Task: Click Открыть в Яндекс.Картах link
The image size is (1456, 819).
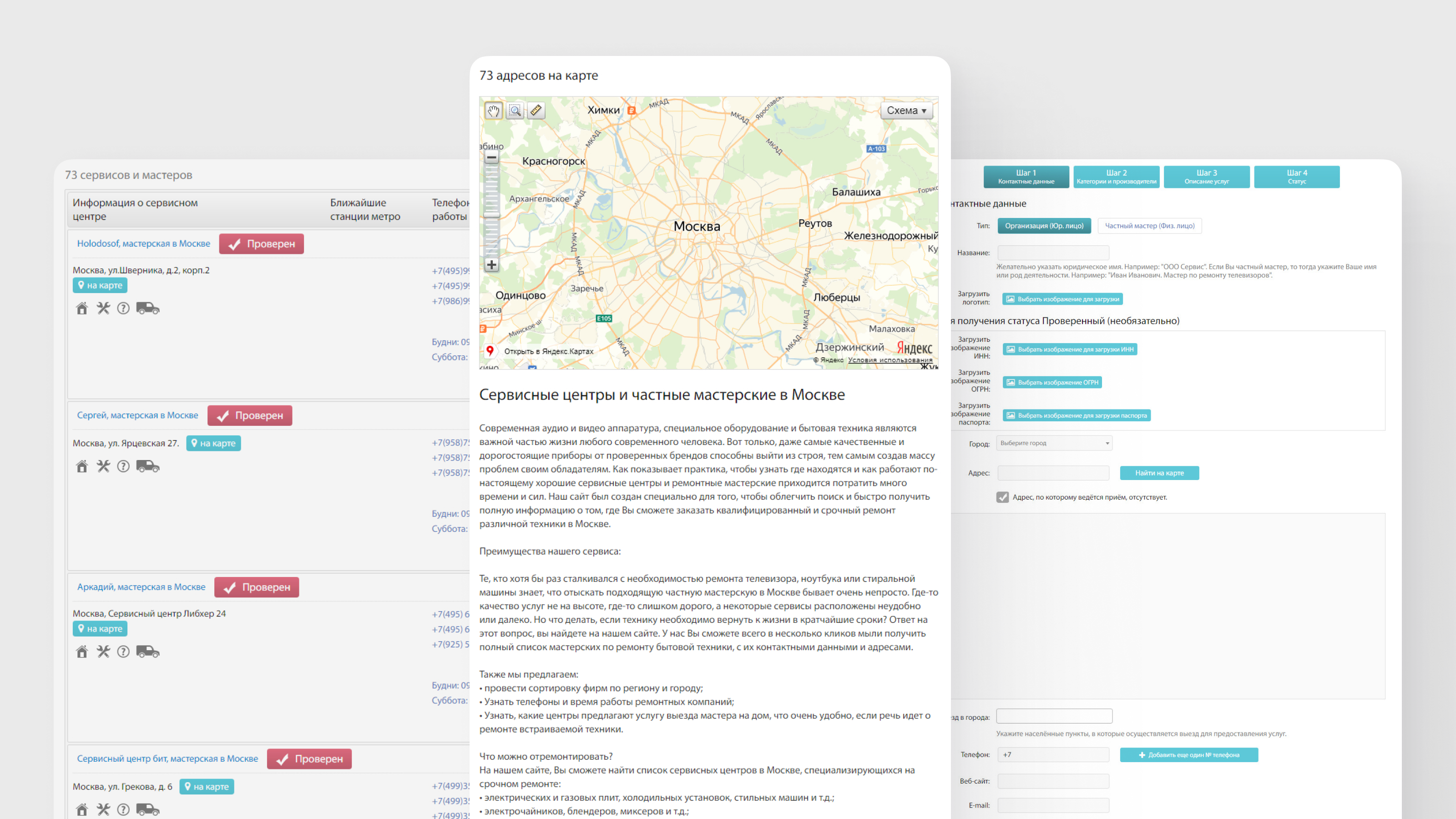Action: tap(548, 351)
